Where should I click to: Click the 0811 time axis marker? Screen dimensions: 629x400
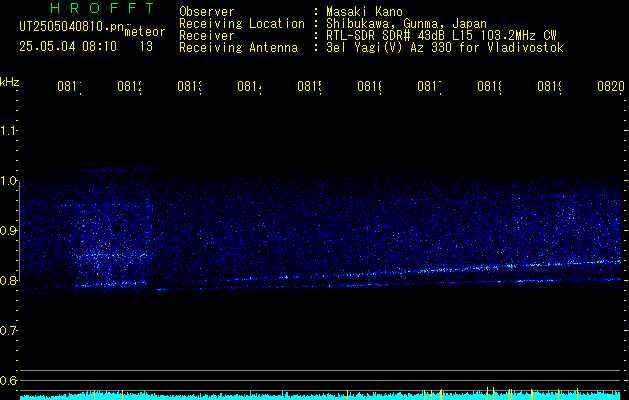pos(69,87)
